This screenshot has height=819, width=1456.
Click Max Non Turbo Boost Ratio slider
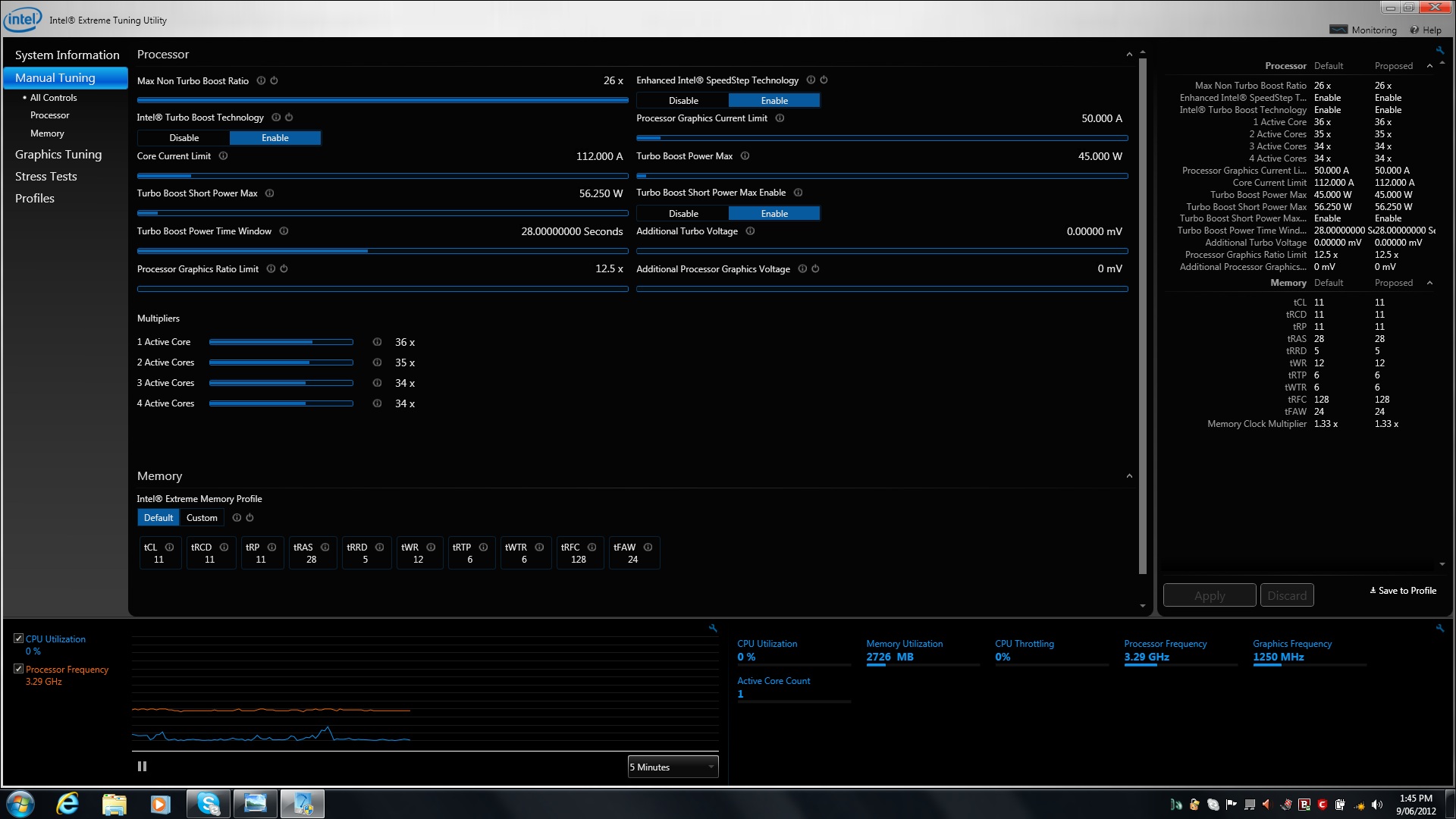pyautogui.click(x=382, y=100)
